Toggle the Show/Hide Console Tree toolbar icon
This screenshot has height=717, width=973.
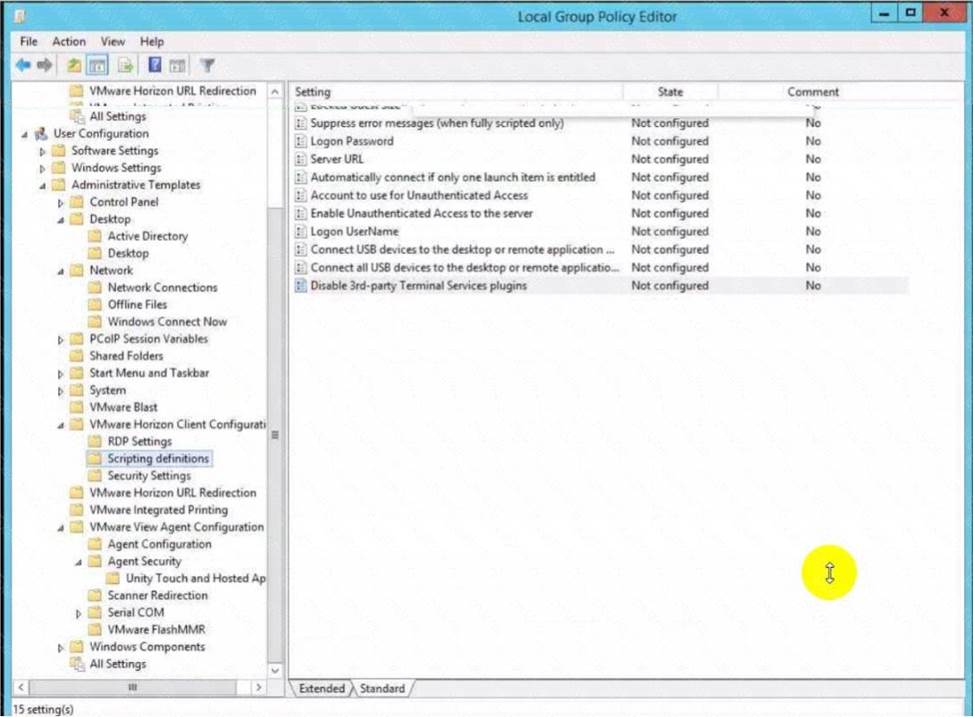[97, 65]
